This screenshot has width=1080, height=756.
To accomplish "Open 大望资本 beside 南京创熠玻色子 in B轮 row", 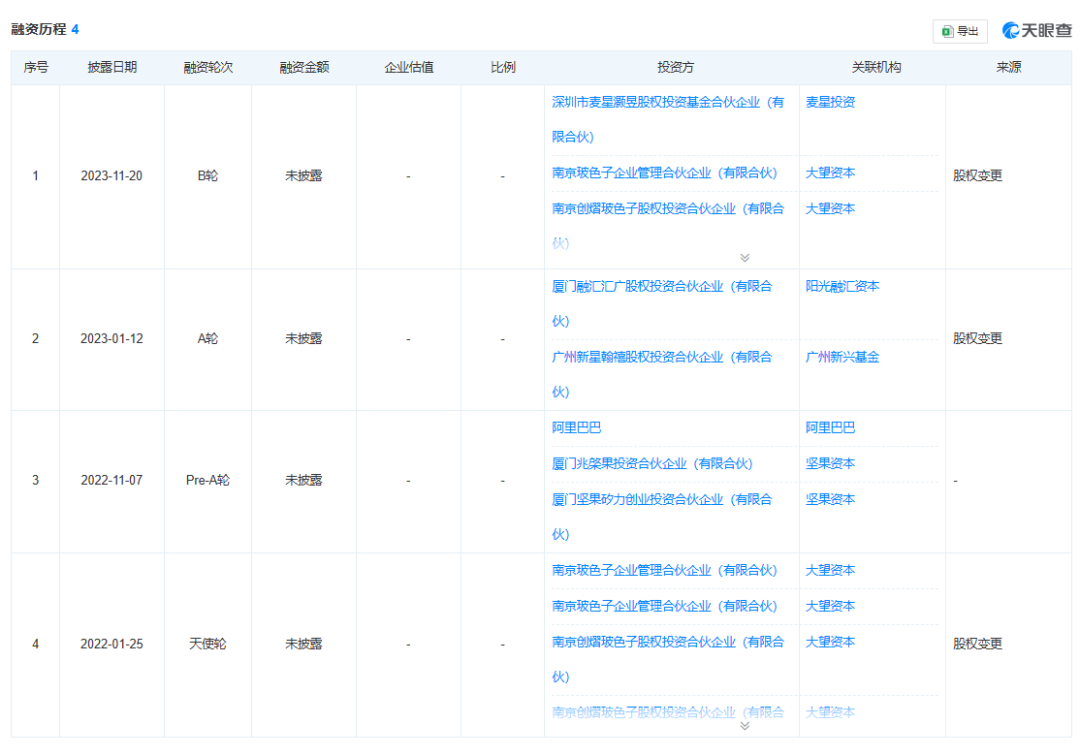I will 830,209.
